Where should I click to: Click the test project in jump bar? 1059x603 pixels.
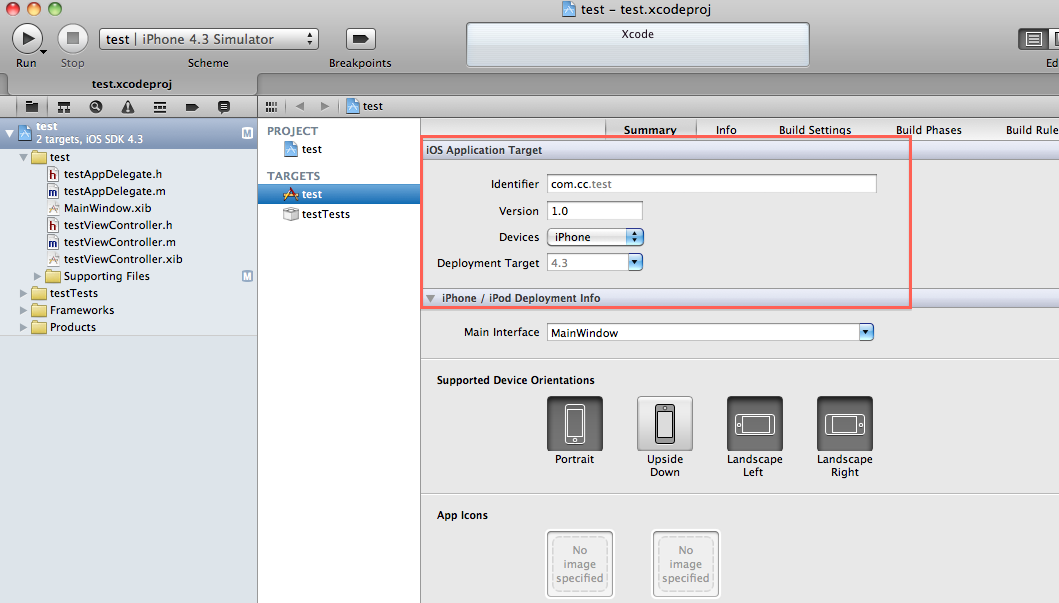pos(365,106)
